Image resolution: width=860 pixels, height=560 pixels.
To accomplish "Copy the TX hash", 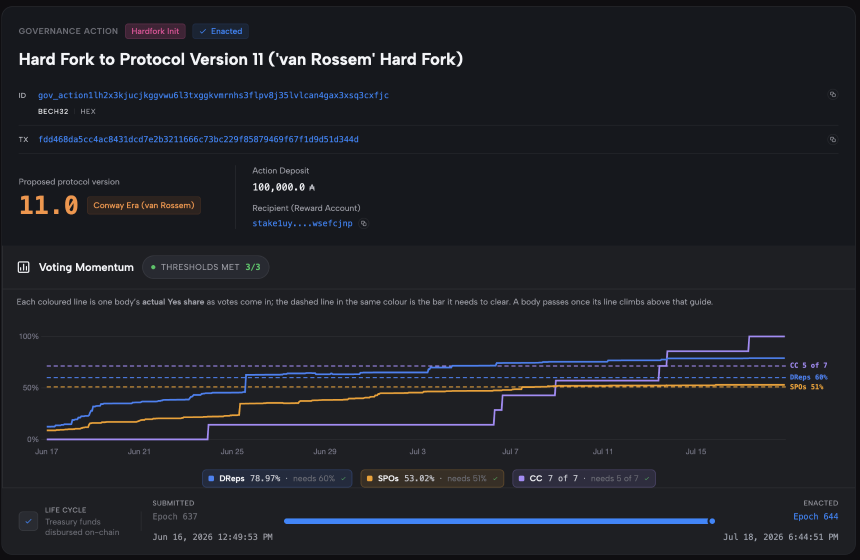I will [833, 139].
